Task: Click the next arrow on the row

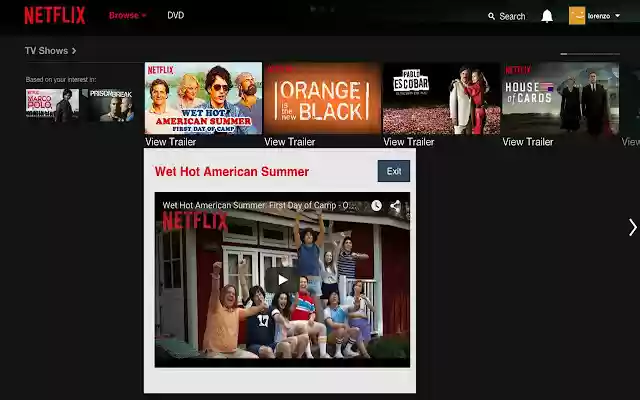Action: (632, 227)
